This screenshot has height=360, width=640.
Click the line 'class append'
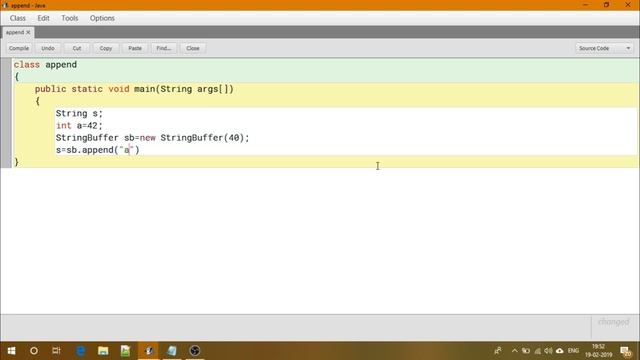(45, 64)
